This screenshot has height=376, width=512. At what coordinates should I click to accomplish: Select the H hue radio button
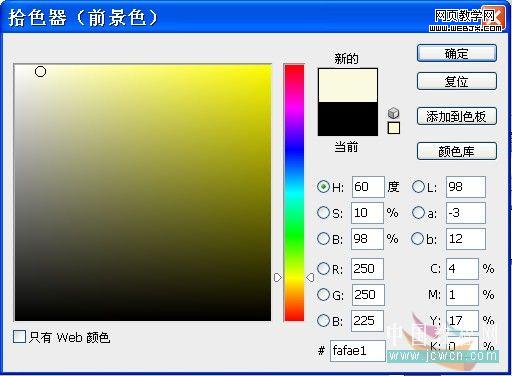(323, 187)
